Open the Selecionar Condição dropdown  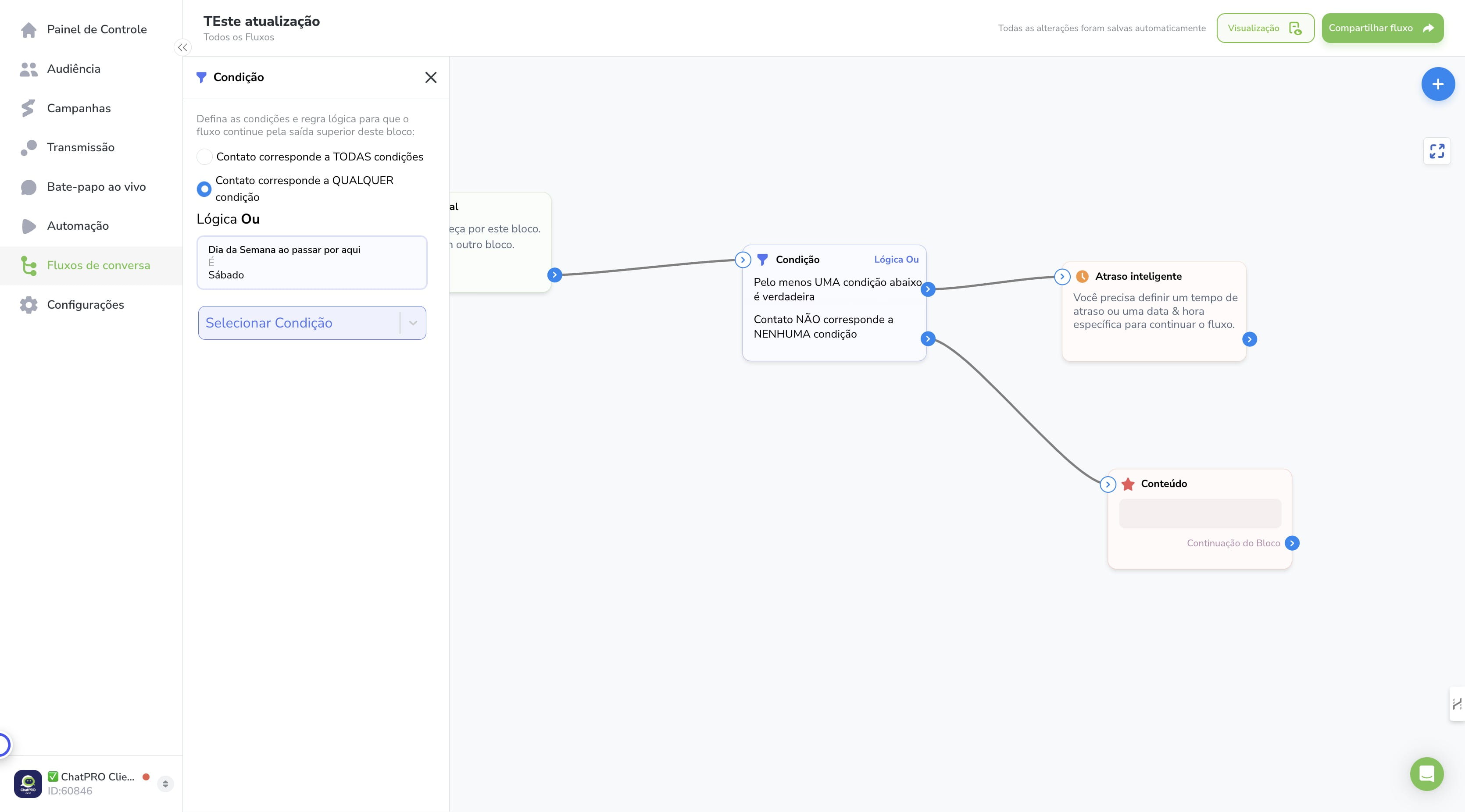click(x=312, y=323)
